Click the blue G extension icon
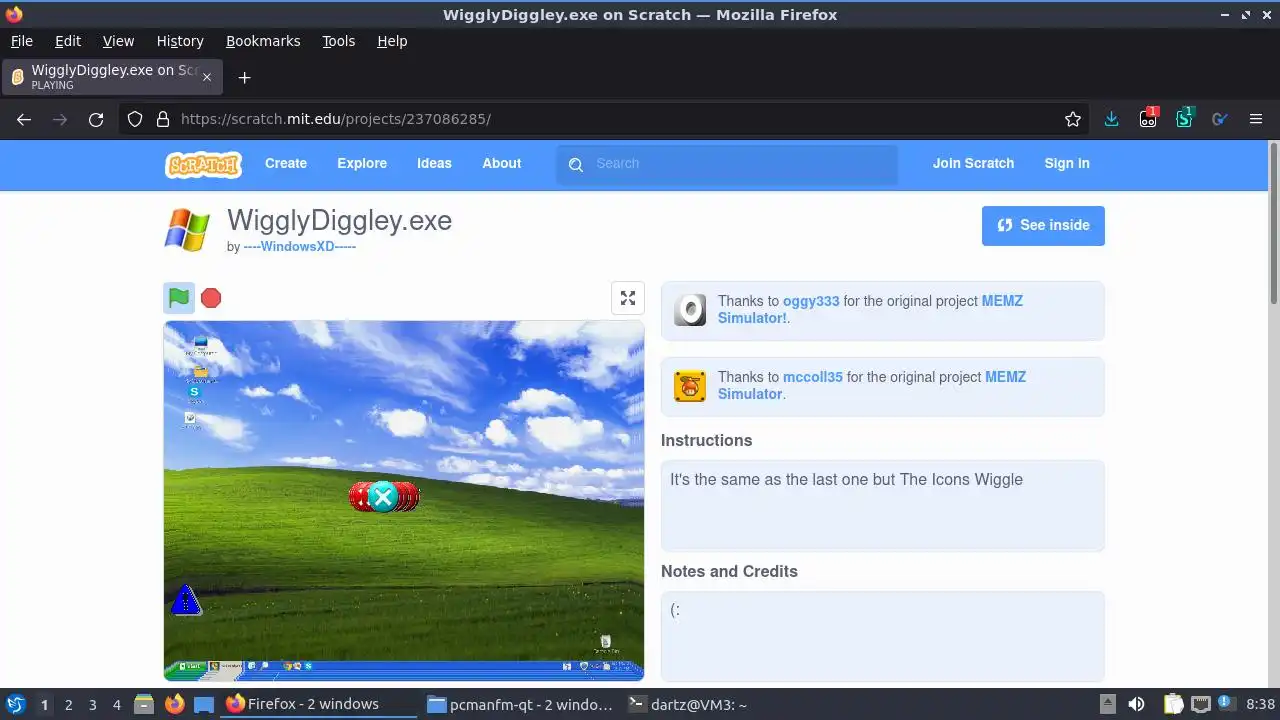This screenshot has width=1280, height=720. (1219, 119)
